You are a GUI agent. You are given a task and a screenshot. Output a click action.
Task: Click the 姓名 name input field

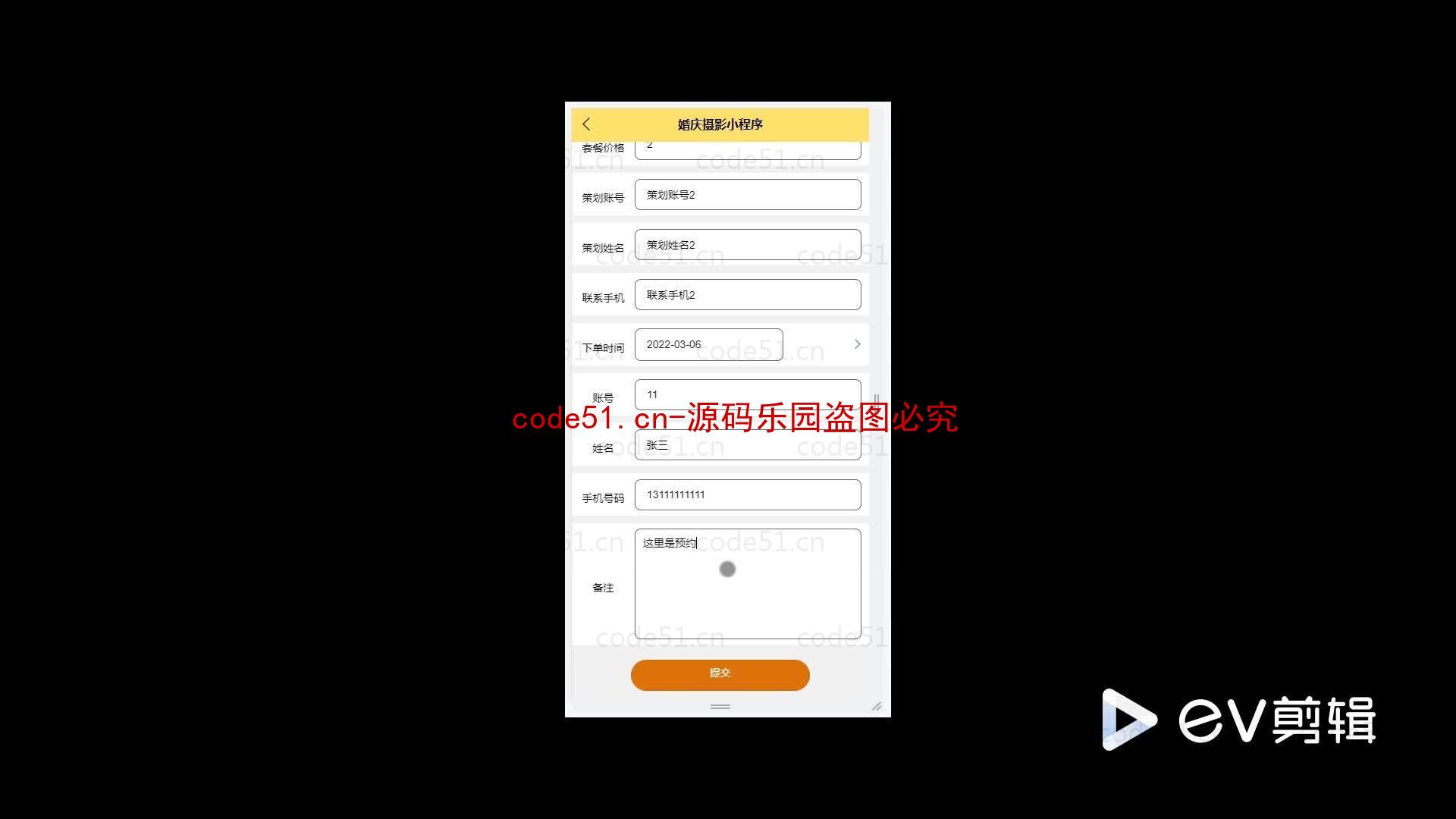tap(747, 444)
